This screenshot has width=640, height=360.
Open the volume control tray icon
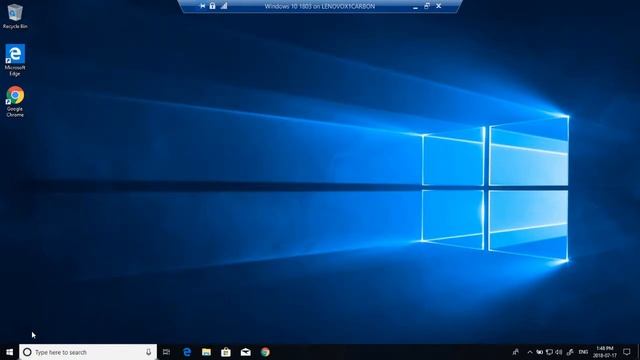pos(559,352)
